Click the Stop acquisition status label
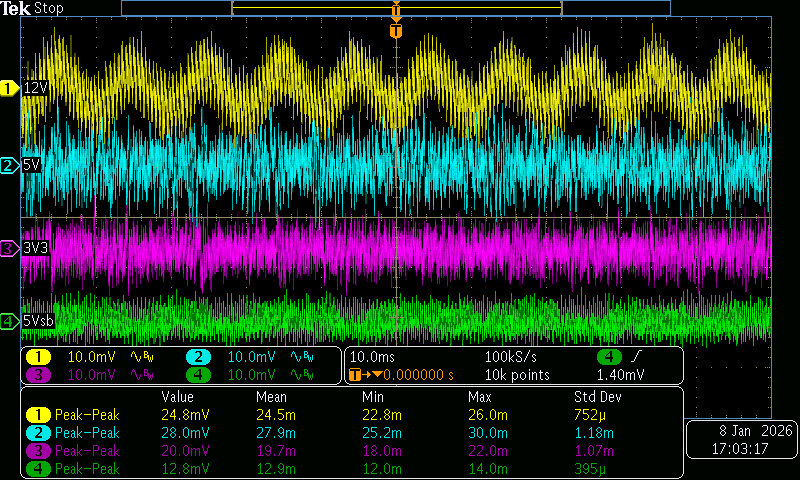Screen dimensions: 800x480 [x=49, y=8]
